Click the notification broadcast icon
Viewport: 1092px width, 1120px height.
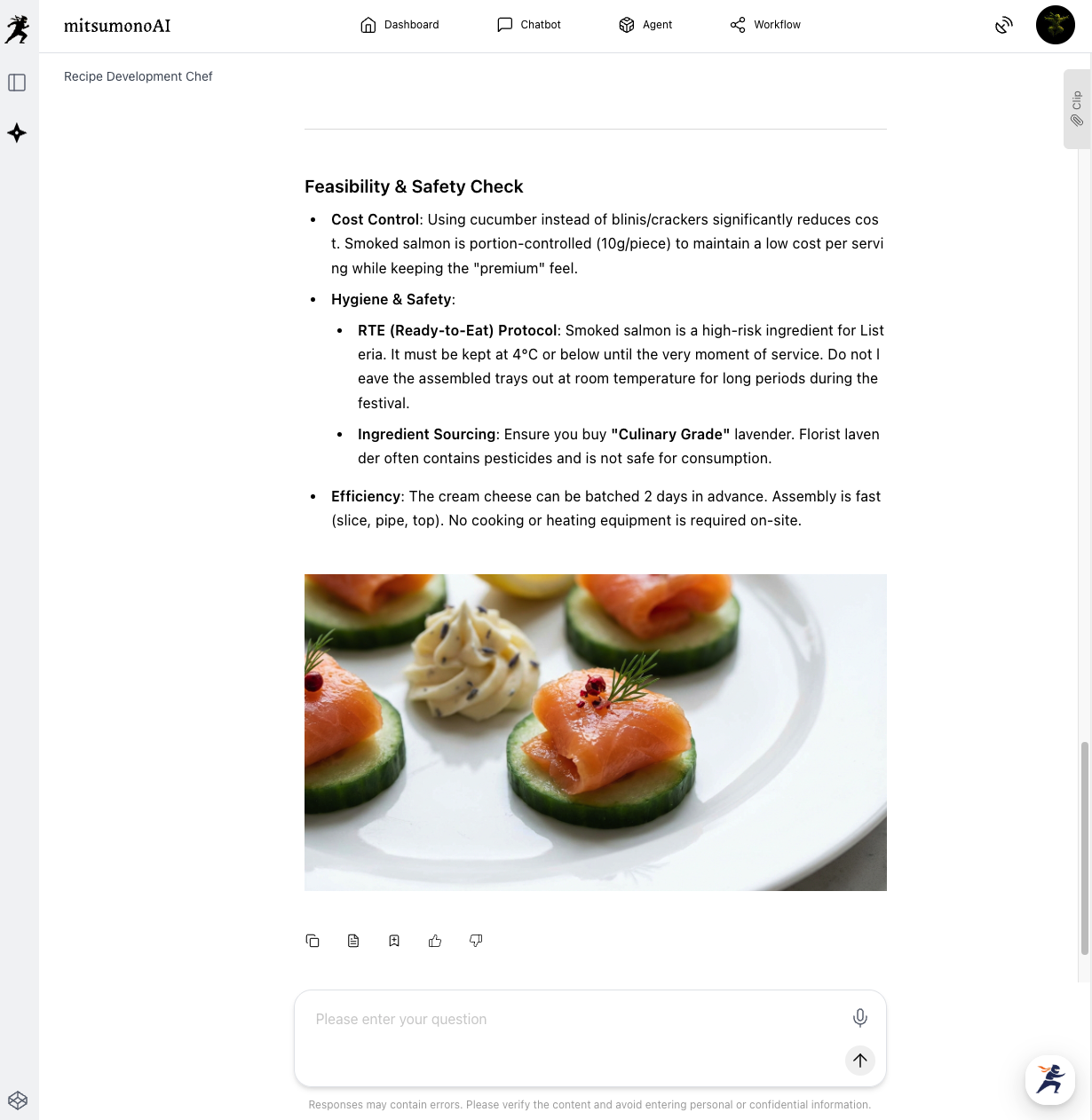[1003, 25]
